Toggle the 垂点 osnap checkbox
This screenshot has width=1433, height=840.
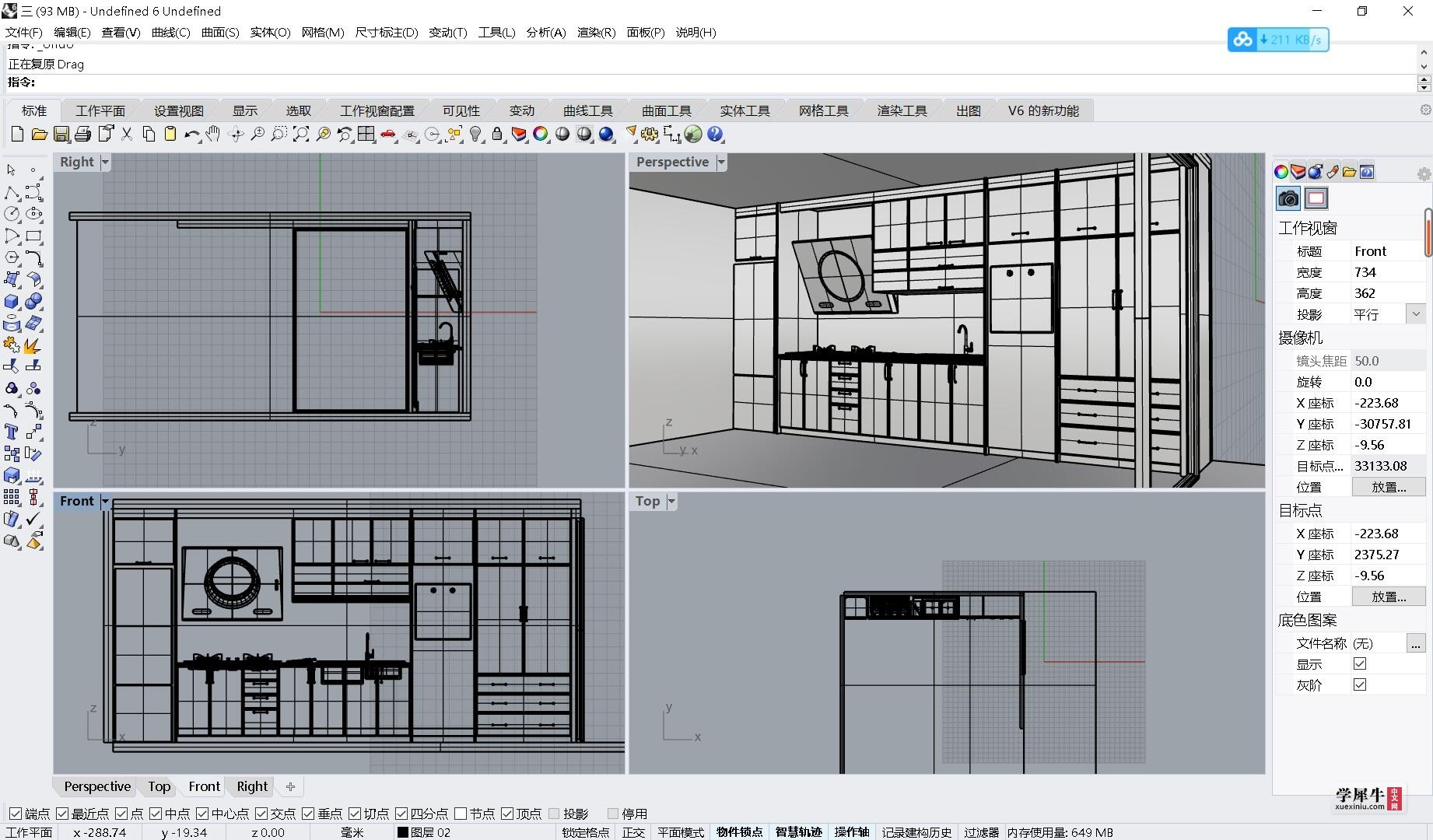pyautogui.click(x=308, y=814)
